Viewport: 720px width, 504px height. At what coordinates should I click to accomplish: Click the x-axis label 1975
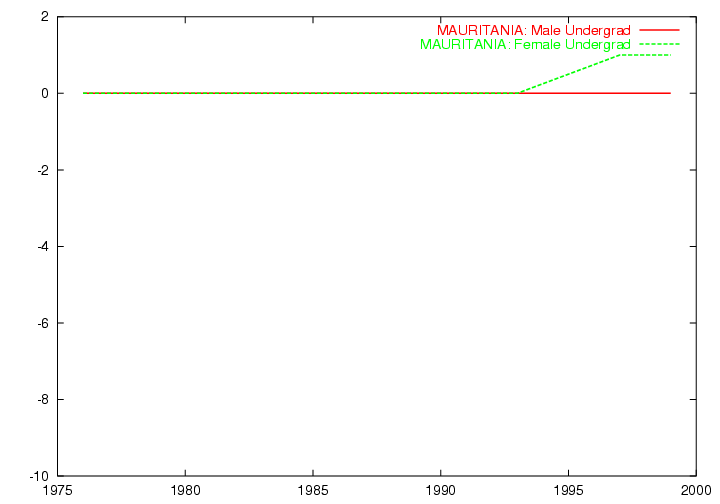click(57, 491)
